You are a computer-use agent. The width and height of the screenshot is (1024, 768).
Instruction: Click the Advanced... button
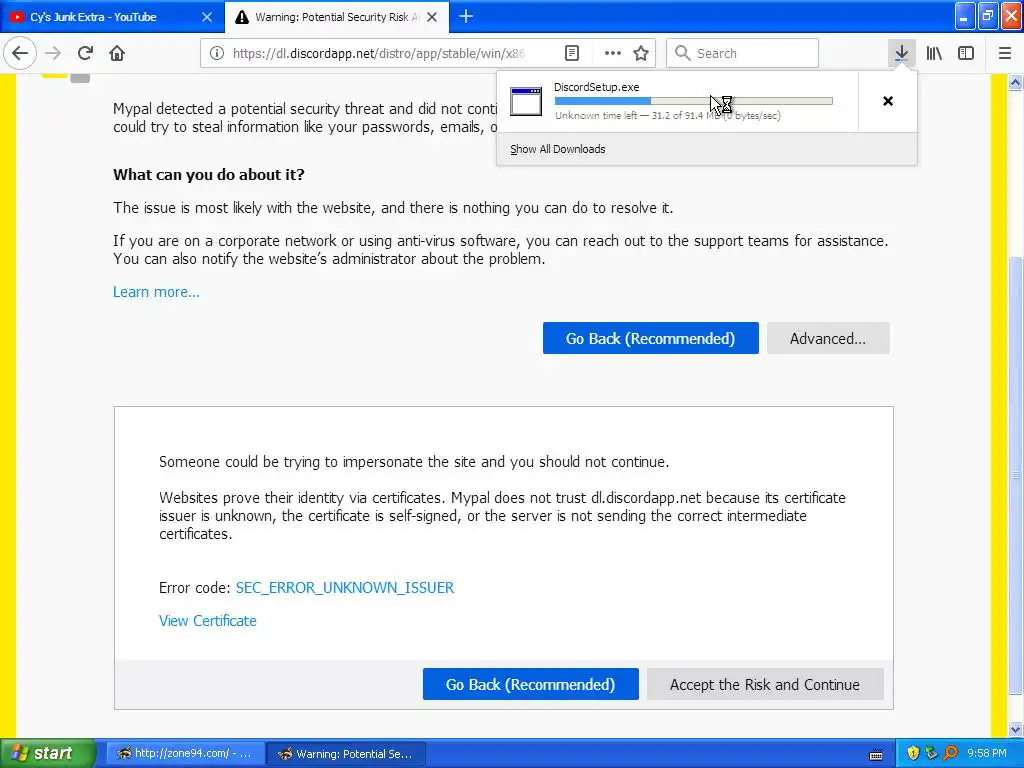coord(828,338)
